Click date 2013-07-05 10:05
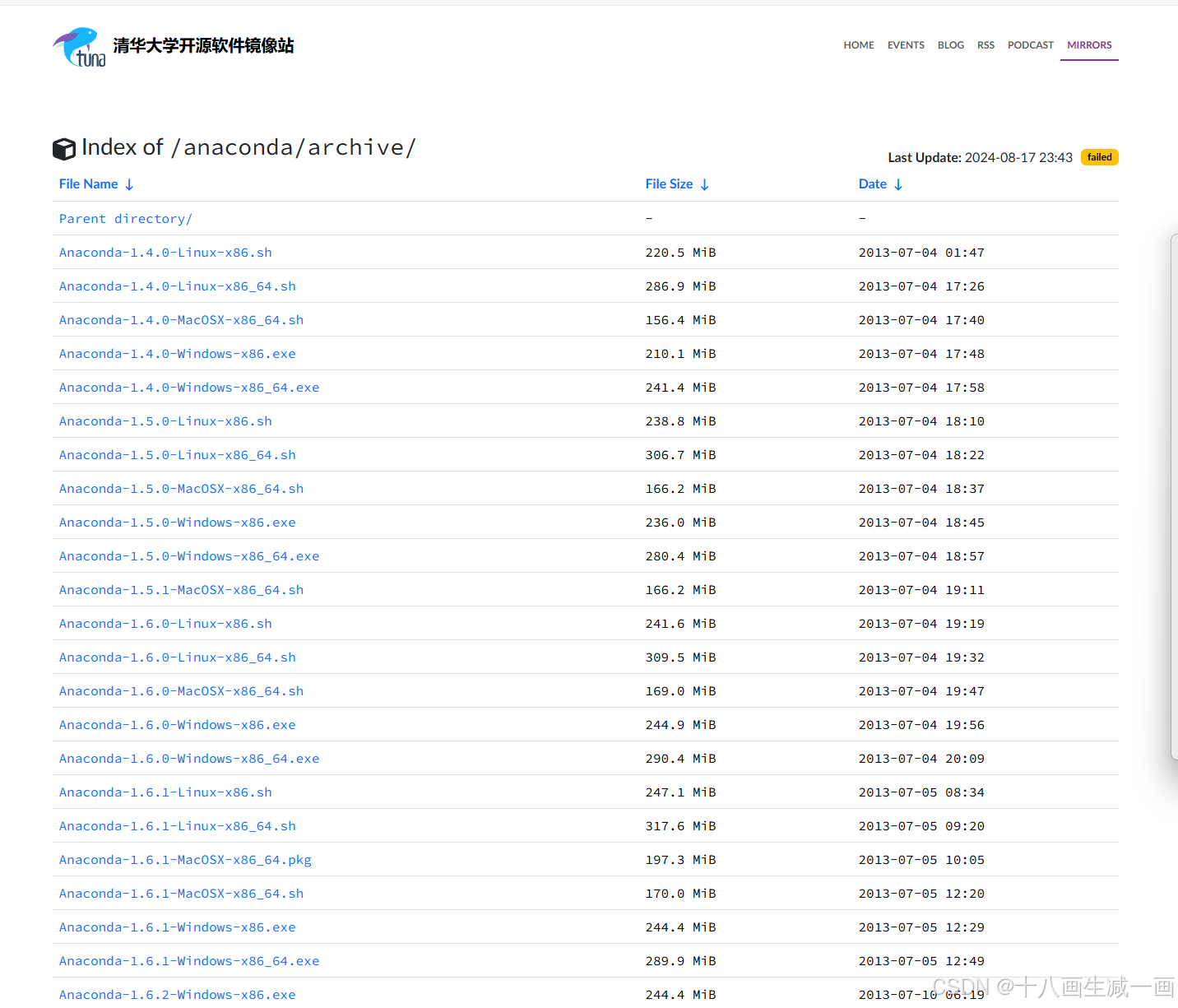Viewport: 1178px width, 1008px height. point(921,860)
